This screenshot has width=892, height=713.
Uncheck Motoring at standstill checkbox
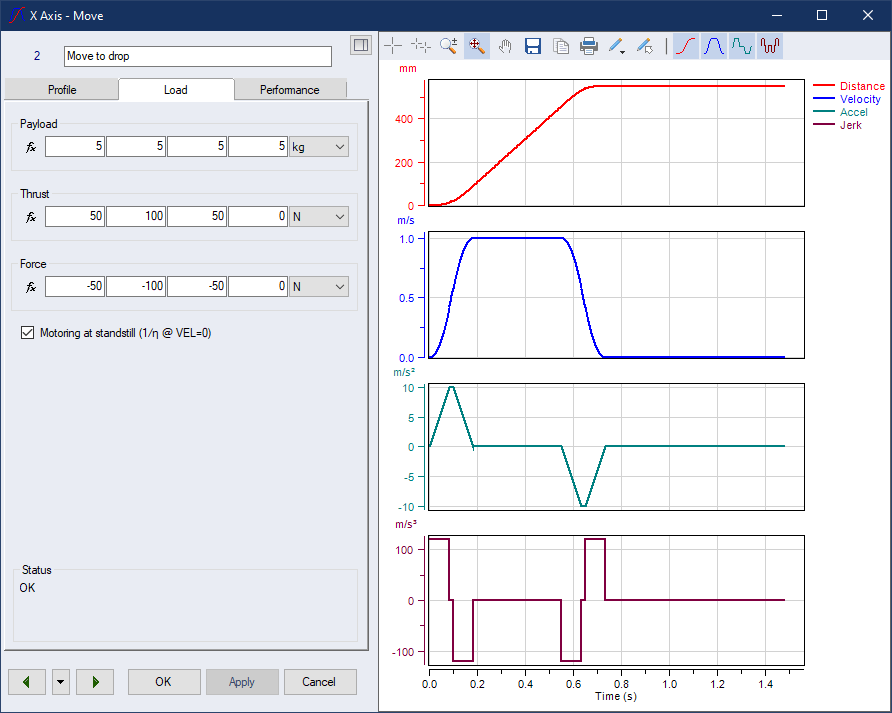coord(27,333)
